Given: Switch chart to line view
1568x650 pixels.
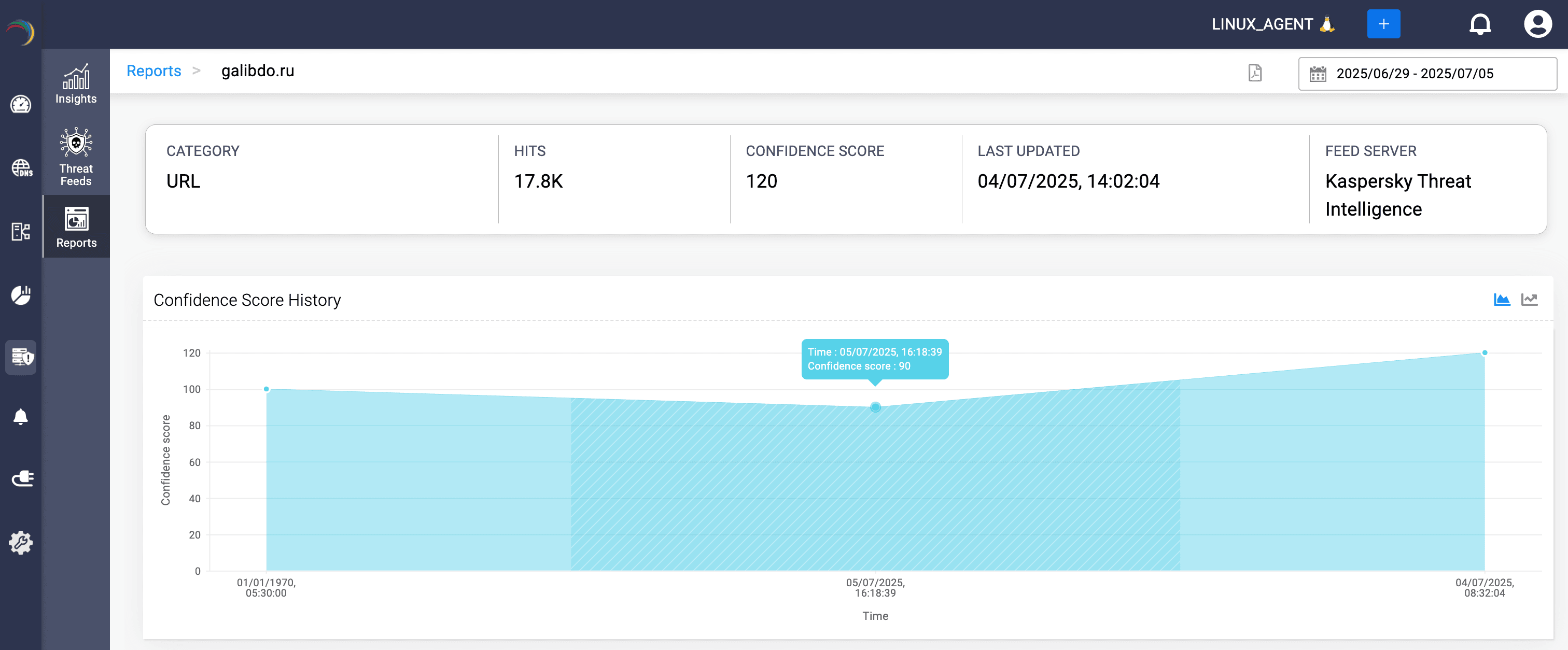Looking at the screenshot, I should [x=1529, y=300].
